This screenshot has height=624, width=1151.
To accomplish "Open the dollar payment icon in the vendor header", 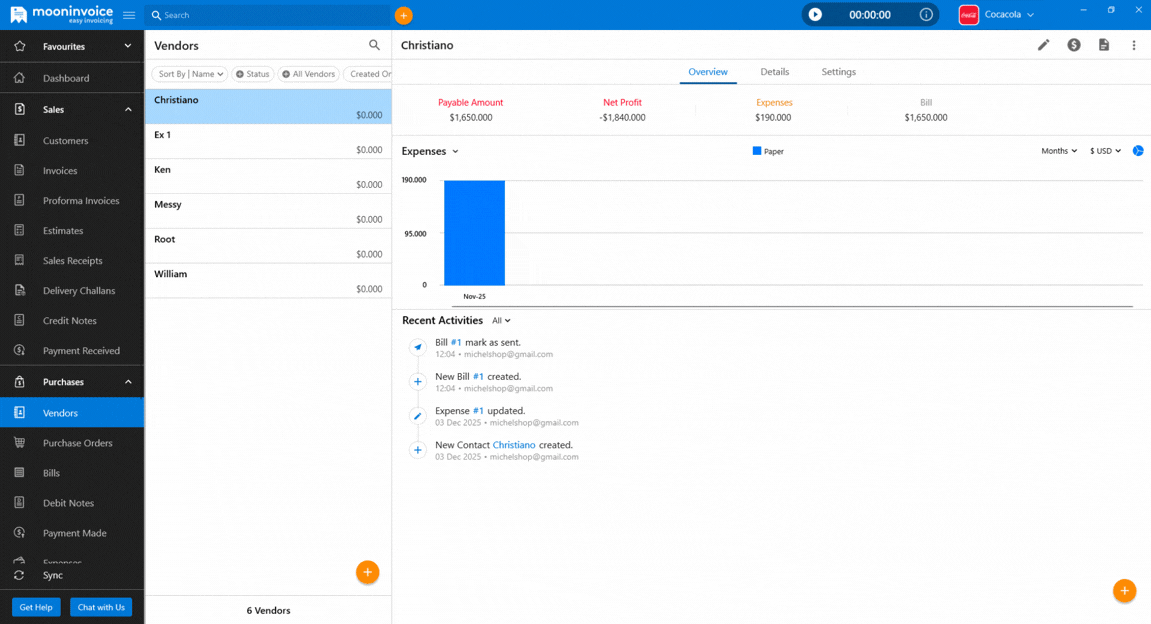I will [1074, 45].
